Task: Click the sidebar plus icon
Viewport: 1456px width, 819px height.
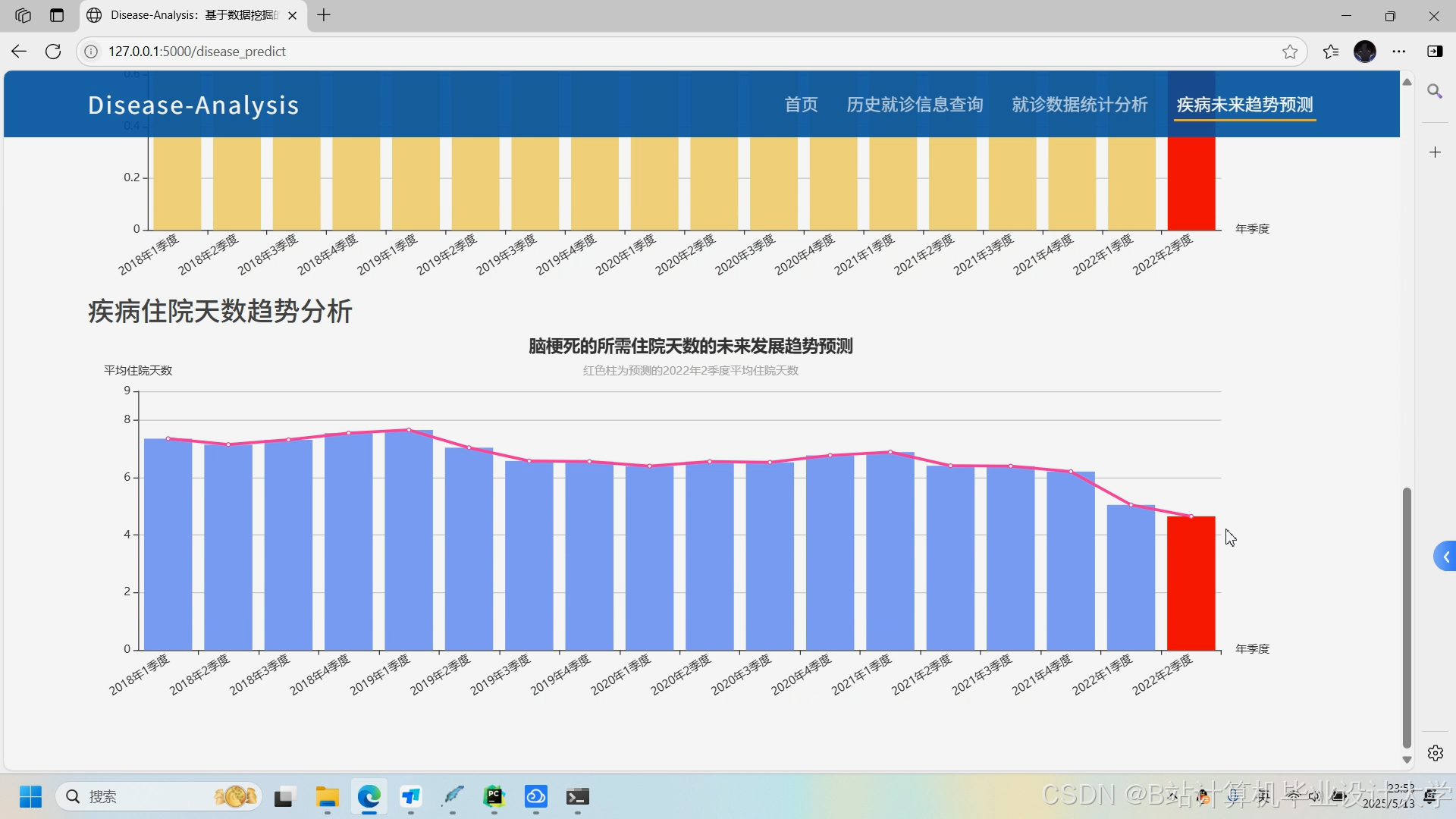Action: [1435, 152]
